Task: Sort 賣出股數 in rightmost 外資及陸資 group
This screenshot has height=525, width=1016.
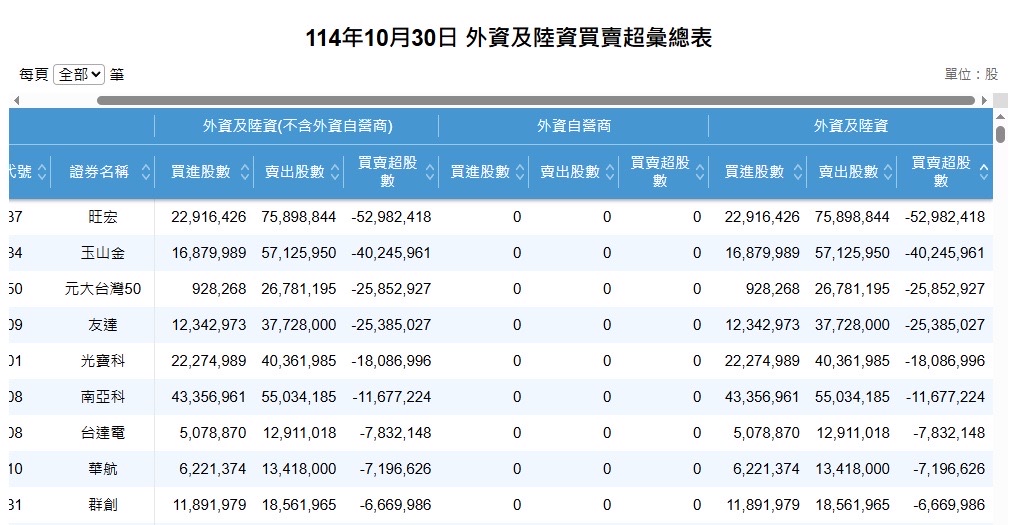Action: click(890, 172)
